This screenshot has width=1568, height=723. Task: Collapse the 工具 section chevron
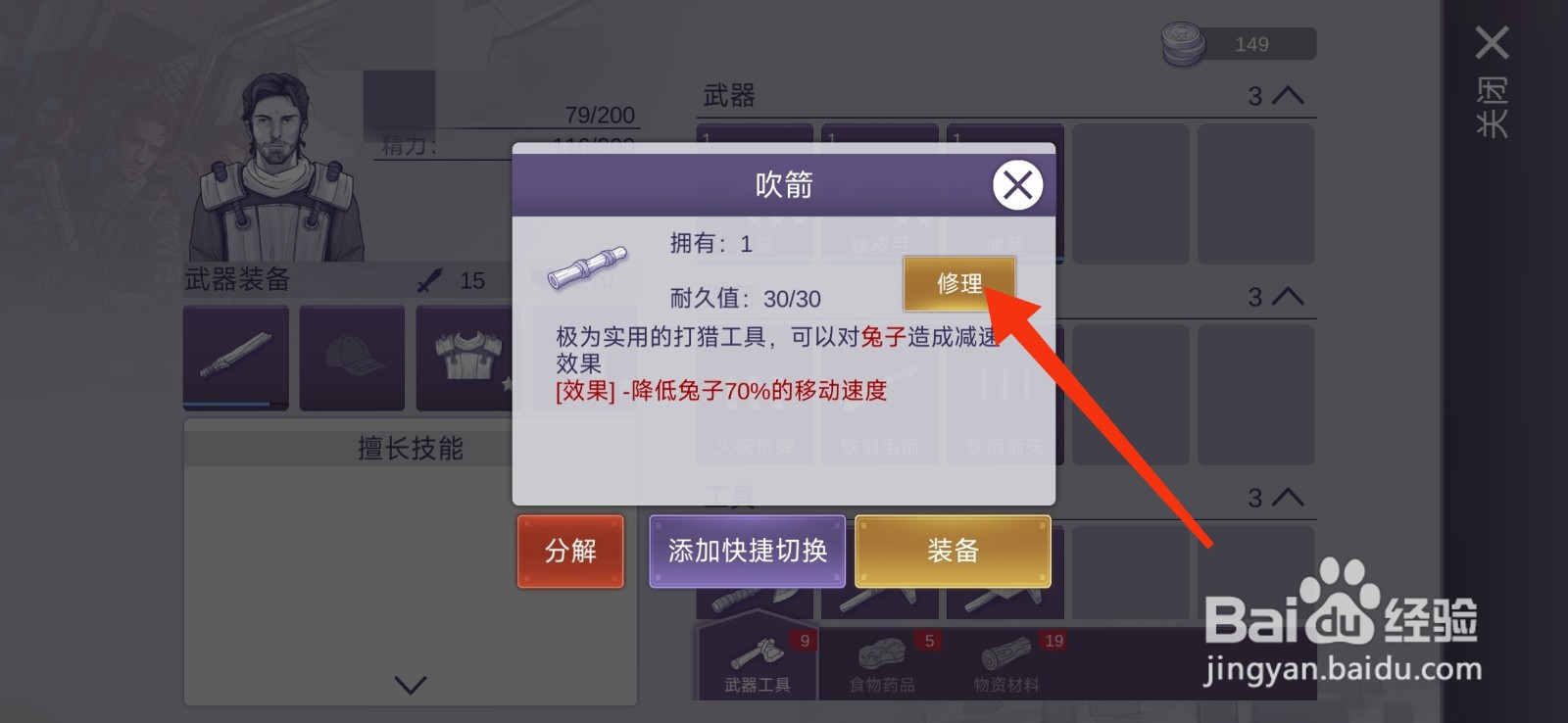click(x=1288, y=497)
